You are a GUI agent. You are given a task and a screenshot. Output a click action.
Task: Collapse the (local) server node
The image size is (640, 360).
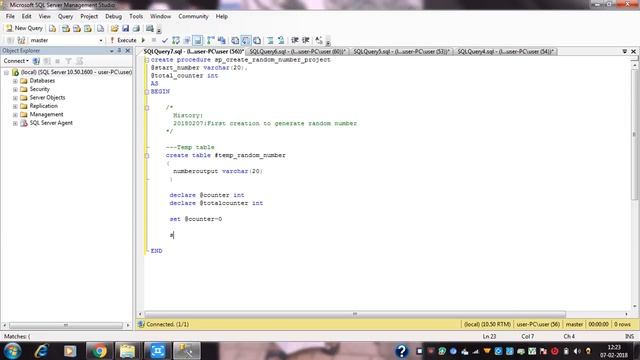6,72
